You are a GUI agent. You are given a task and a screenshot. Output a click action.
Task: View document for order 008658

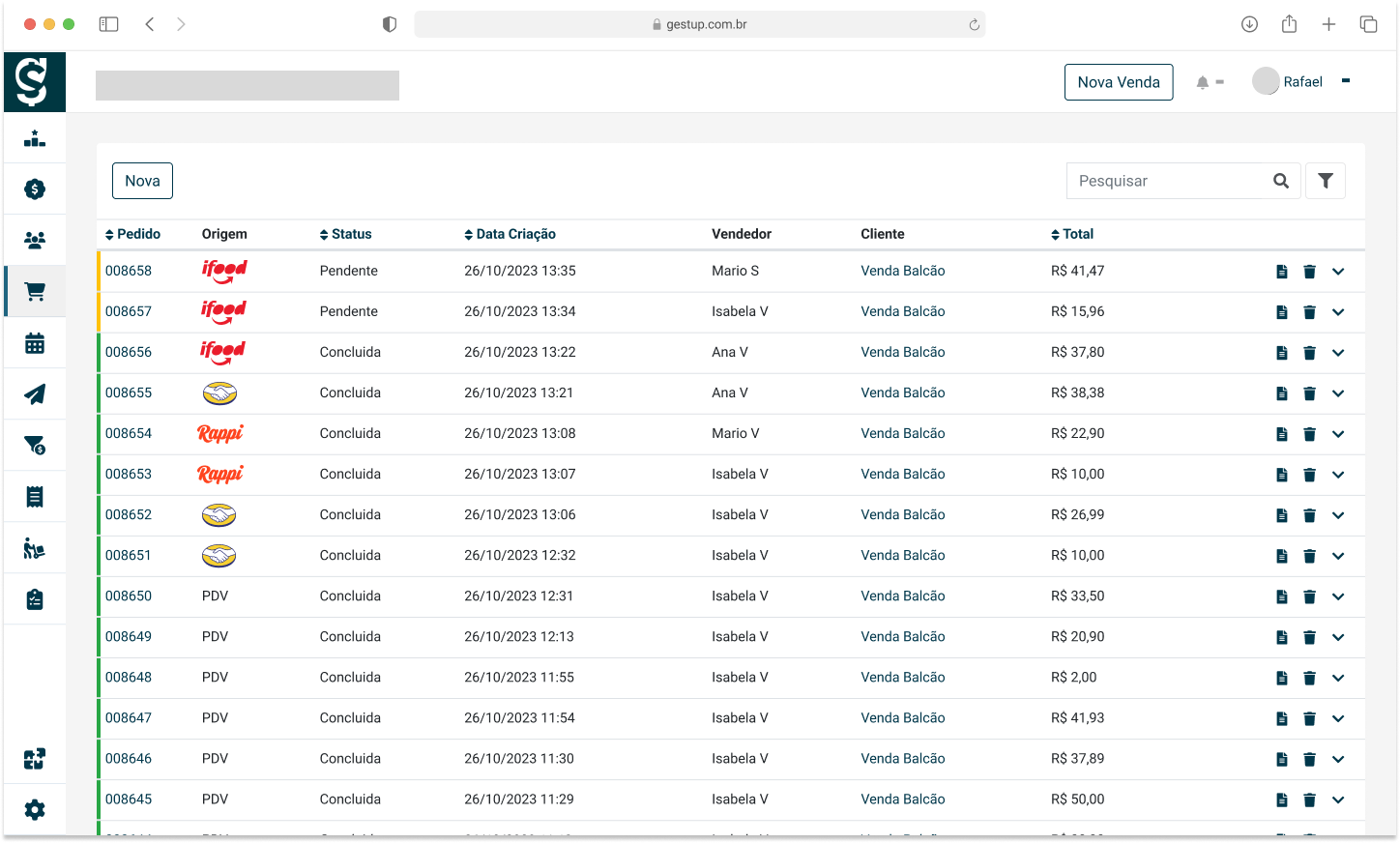click(1282, 272)
